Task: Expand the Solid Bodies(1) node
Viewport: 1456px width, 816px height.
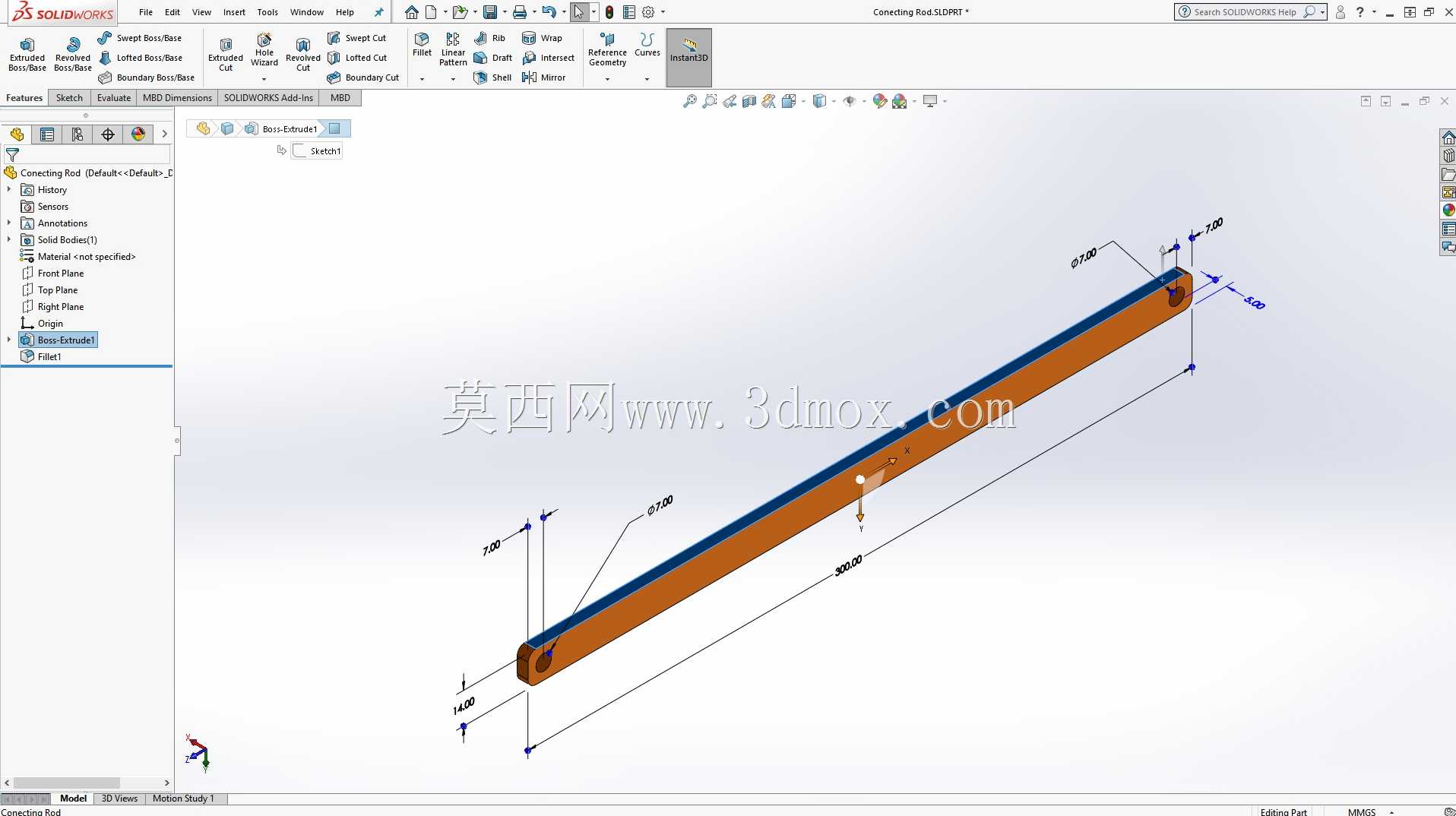Action: 9,240
